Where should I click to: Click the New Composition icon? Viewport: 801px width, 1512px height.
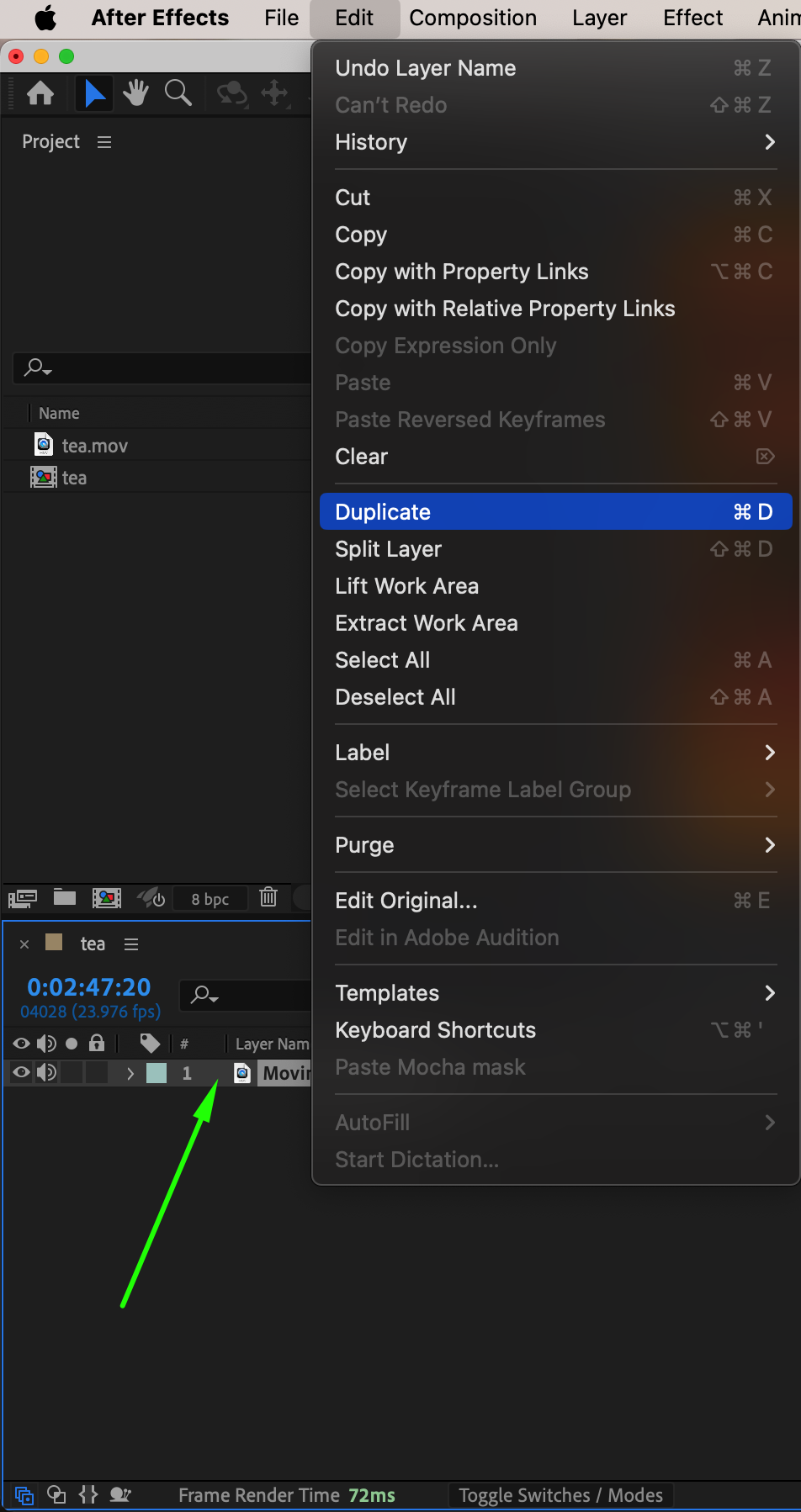(x=107, y=898)
